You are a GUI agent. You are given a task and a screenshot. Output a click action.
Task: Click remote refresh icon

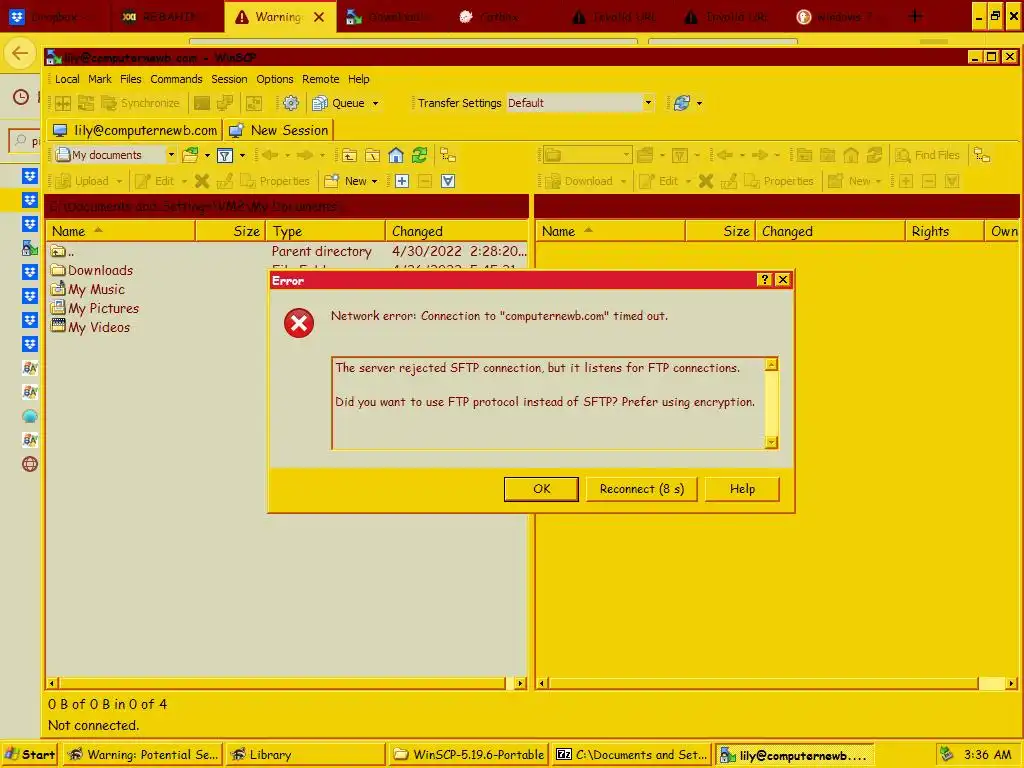[x=874, y=155]
